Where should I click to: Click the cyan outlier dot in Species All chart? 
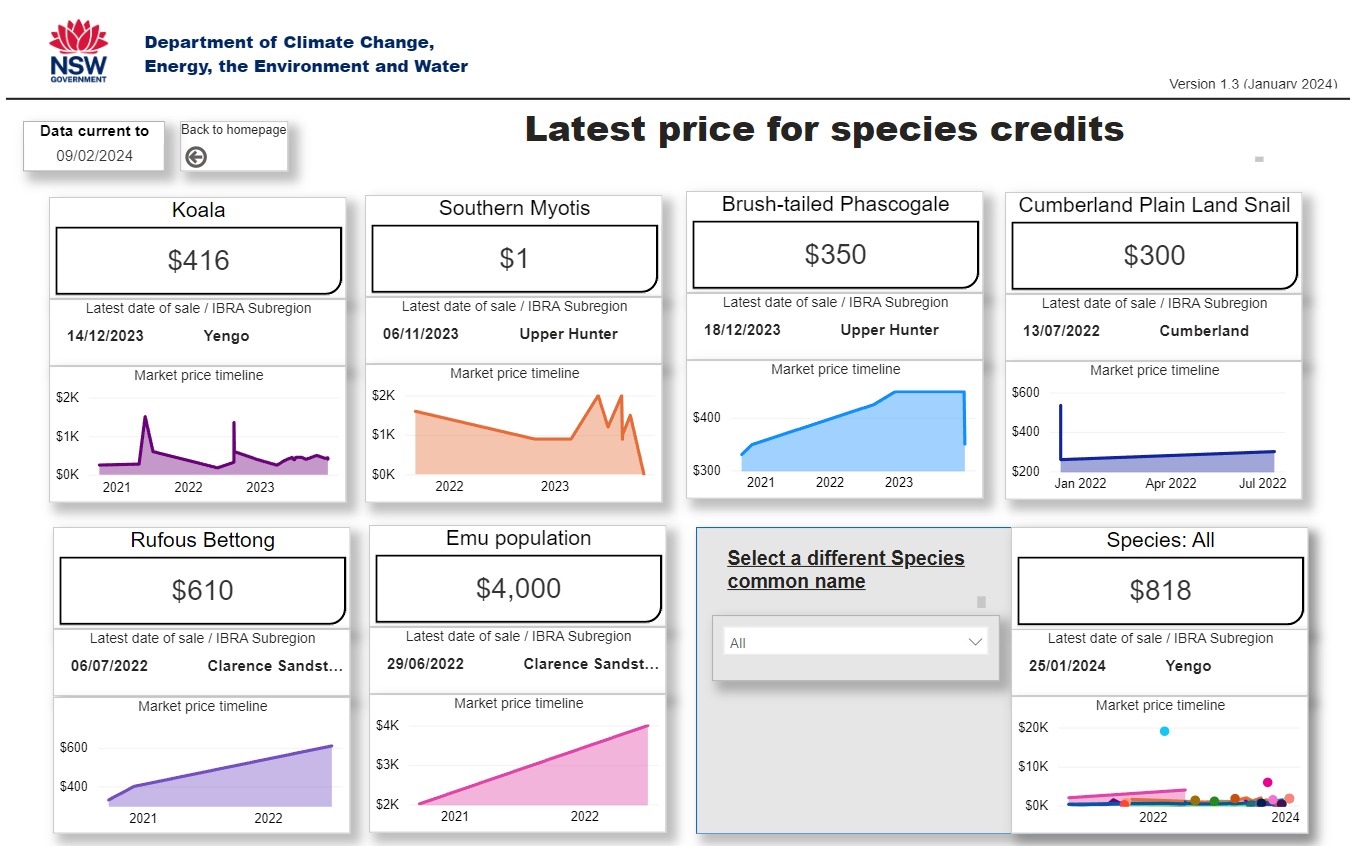coord(1164,731)
